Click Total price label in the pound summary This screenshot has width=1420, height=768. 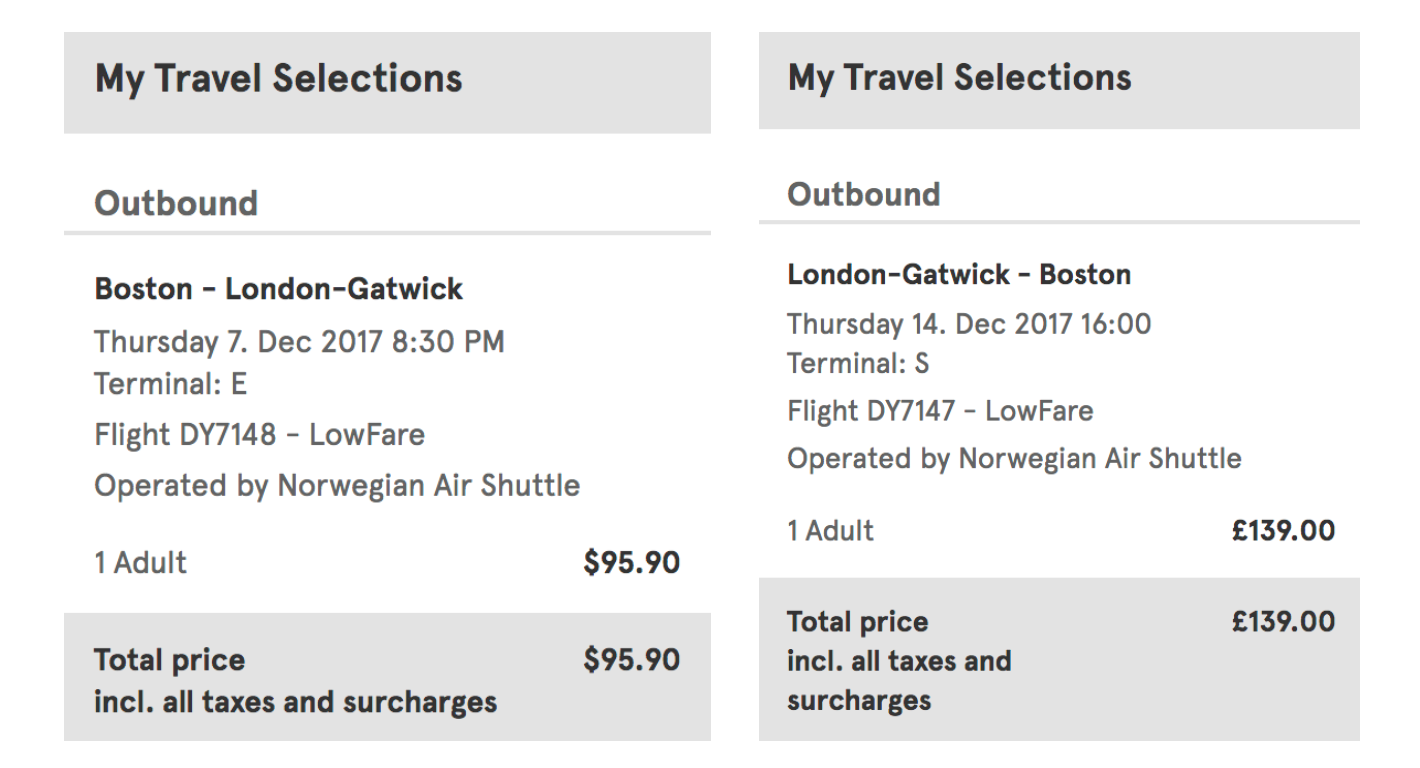(x=857, y=622)
